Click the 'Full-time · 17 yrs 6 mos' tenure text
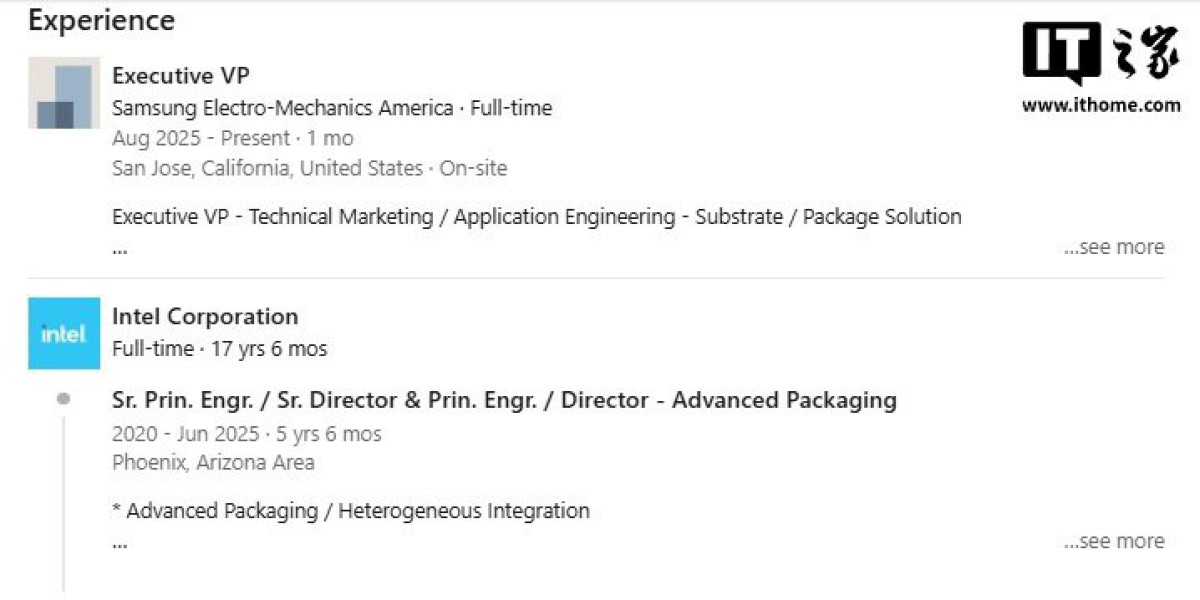 tap(219, 349)
